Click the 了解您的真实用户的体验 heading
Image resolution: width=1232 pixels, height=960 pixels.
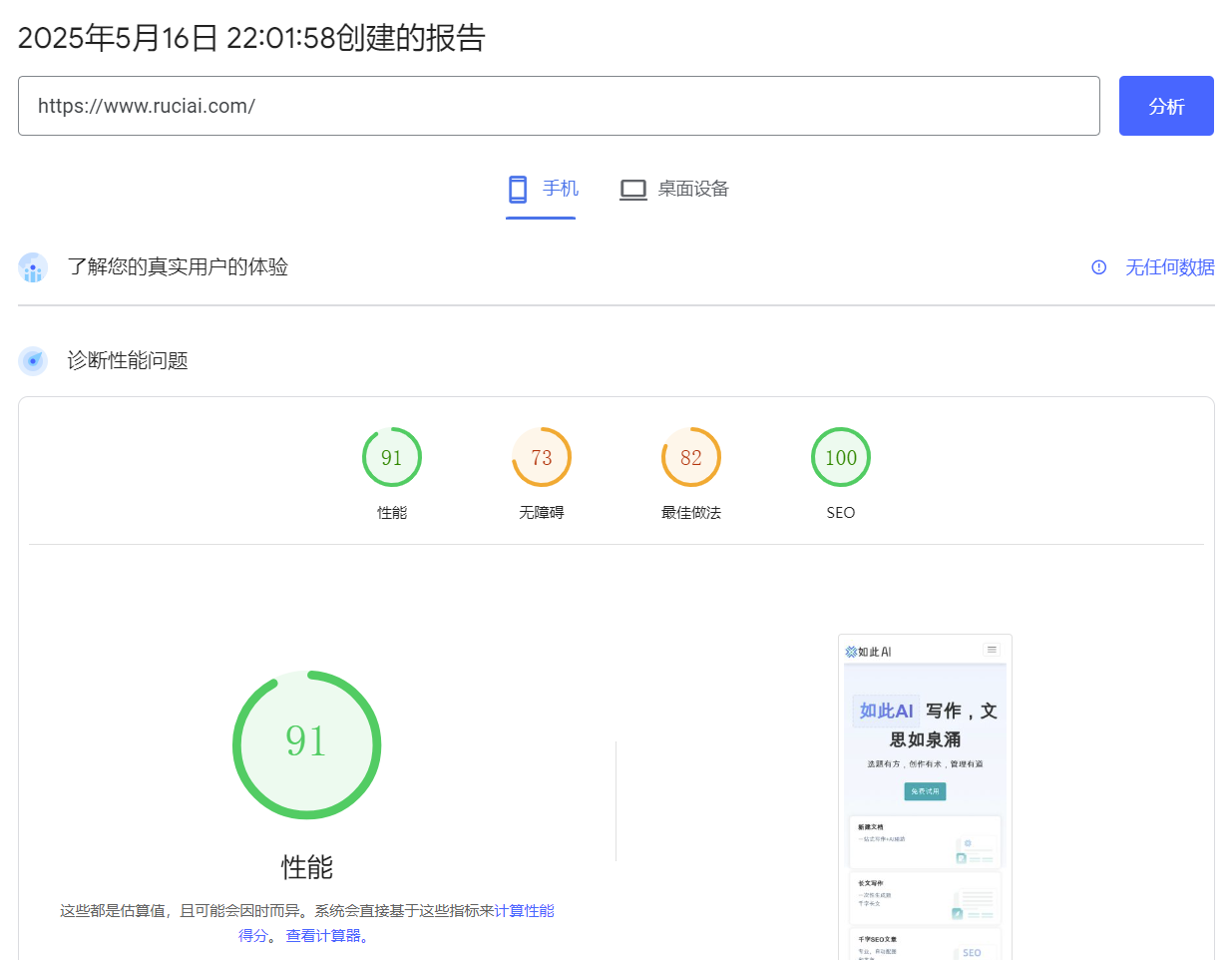pyautogui.click(x=178, y=267)
